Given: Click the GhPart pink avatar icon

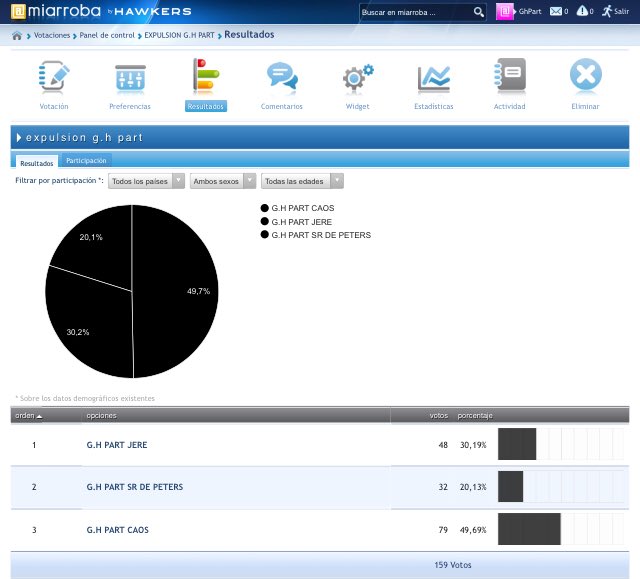Looking at the screenshot, I should tap(504, 11).
